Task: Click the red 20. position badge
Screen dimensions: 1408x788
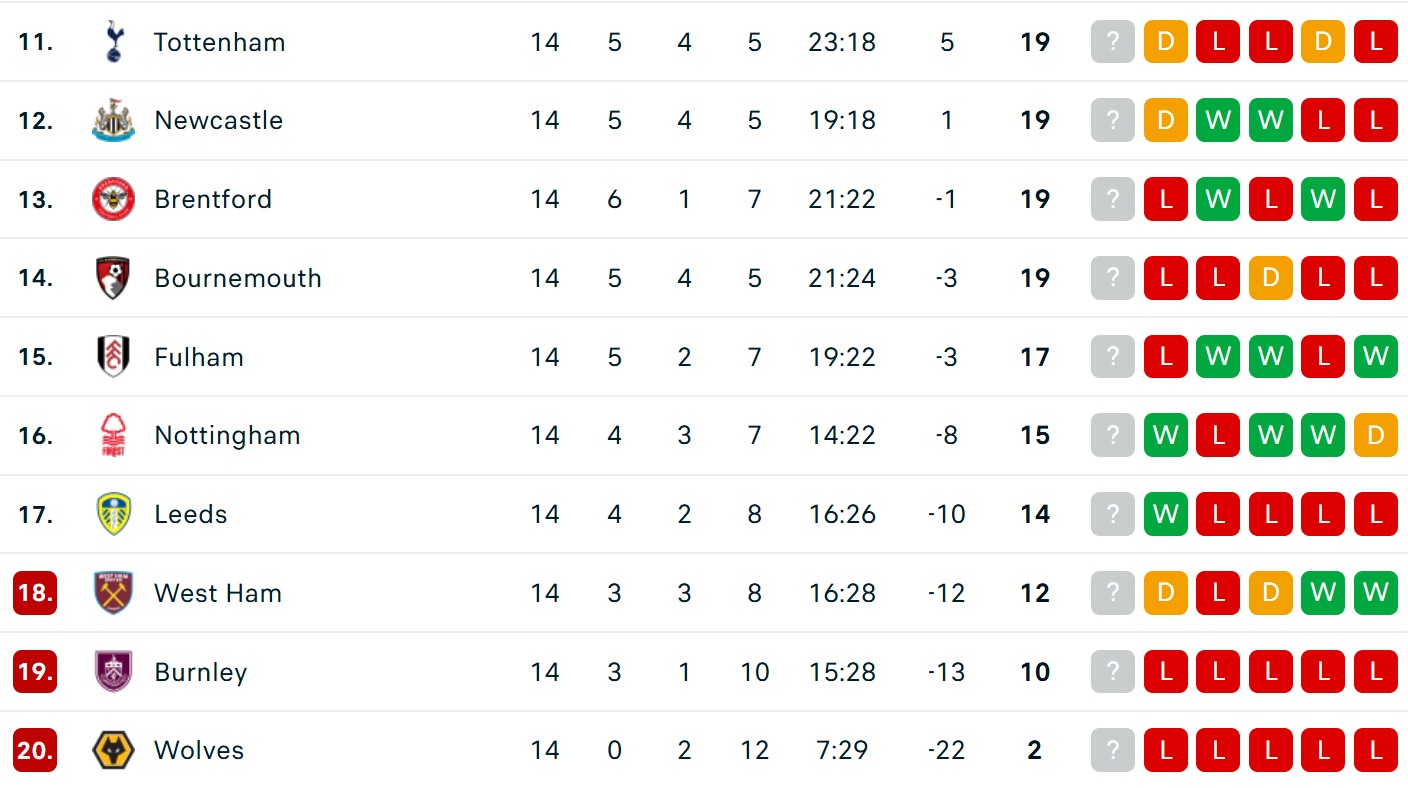Action: click(35, 750)
